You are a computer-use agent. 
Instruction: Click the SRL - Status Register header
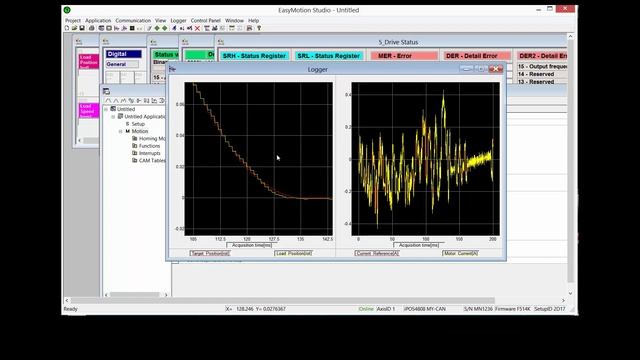[329, 56]
